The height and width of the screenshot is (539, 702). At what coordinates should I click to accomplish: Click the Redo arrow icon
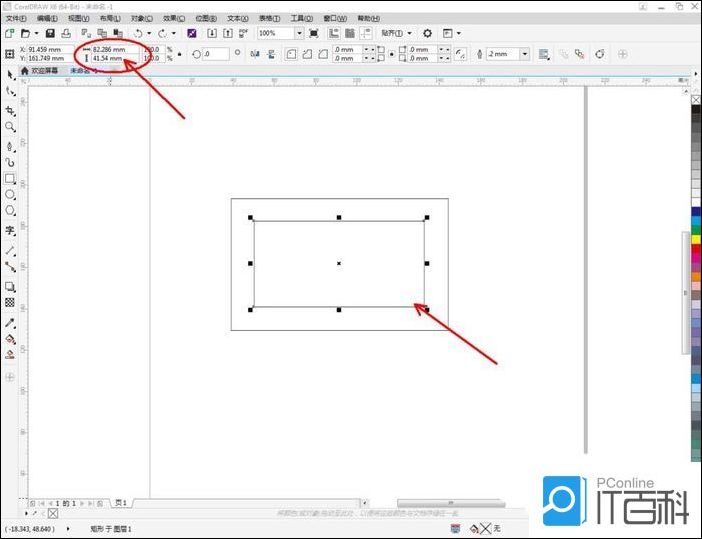(x=162, y=33)
